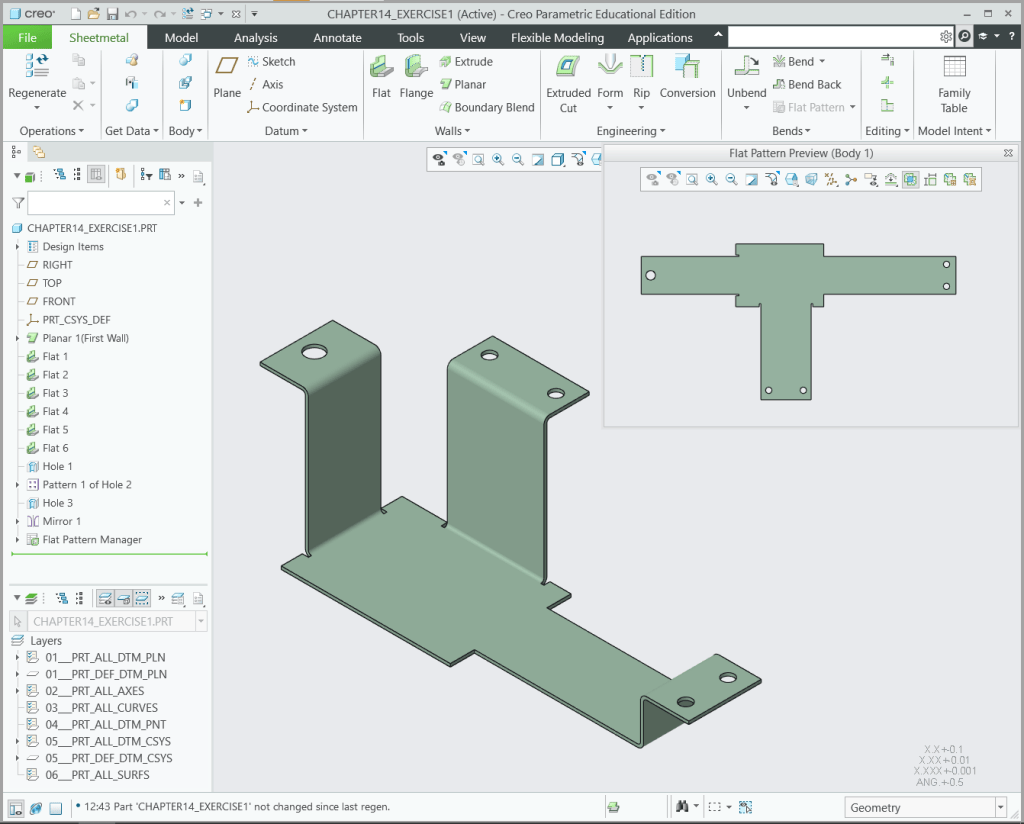The width and height of the screenshot is (1024, 824).
Task: Open file from quick access toolbar
Action: click(93, 14)
